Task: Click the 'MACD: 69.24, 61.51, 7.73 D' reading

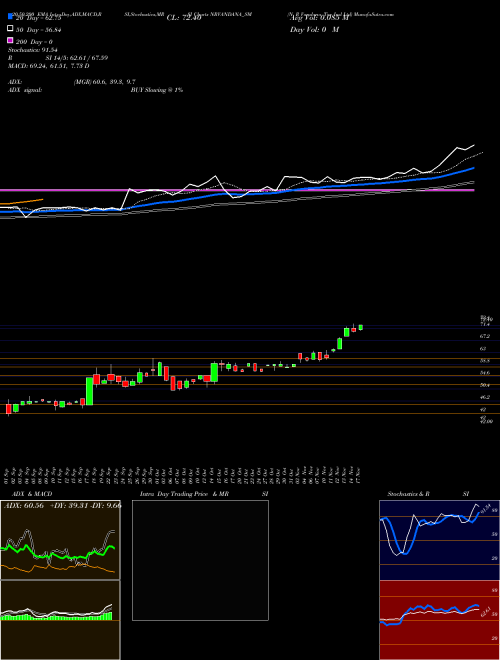Action: [49, 66]
